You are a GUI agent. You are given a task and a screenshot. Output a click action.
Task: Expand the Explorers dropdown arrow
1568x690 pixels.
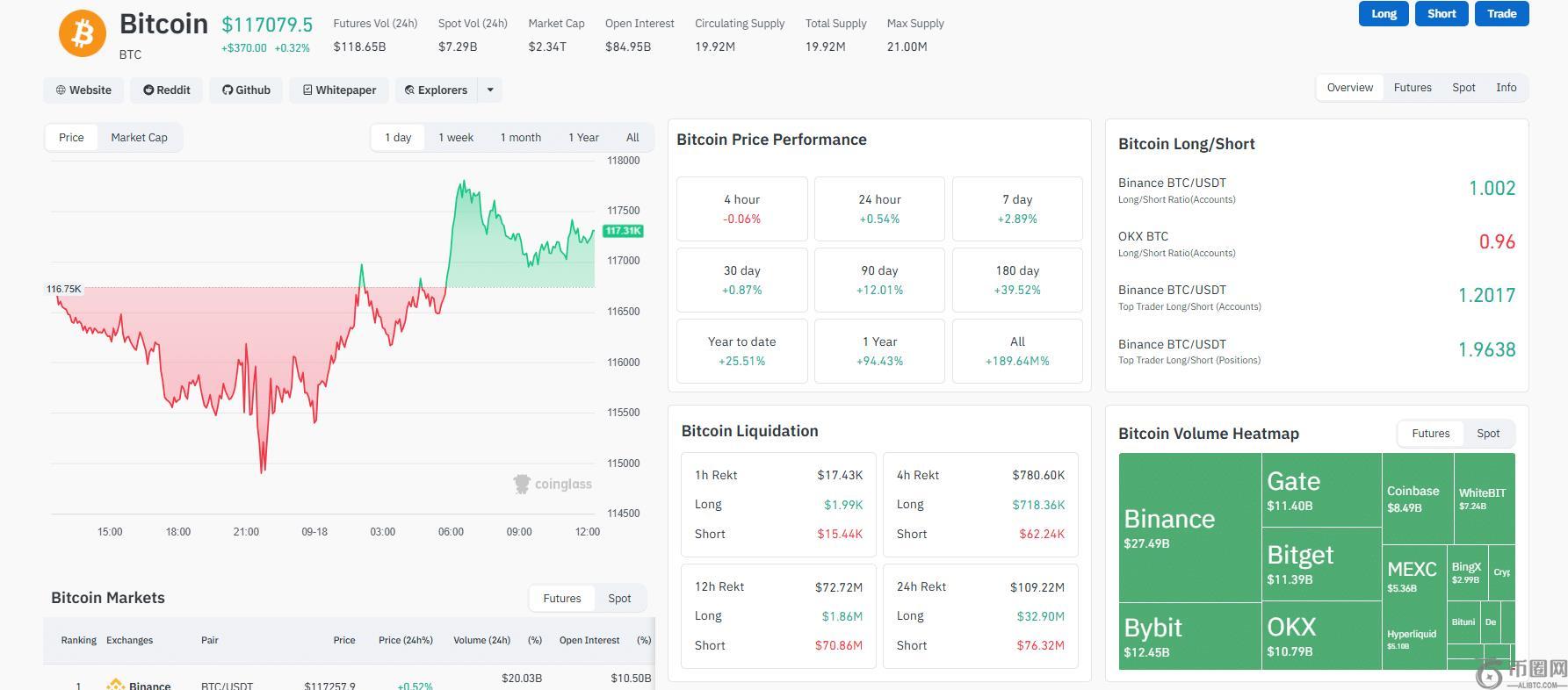[x=490, y=90]
